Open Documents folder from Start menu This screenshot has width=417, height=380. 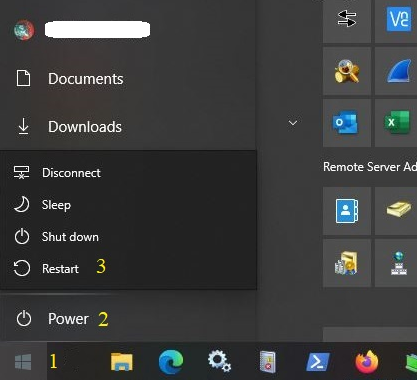click(128, 79)
